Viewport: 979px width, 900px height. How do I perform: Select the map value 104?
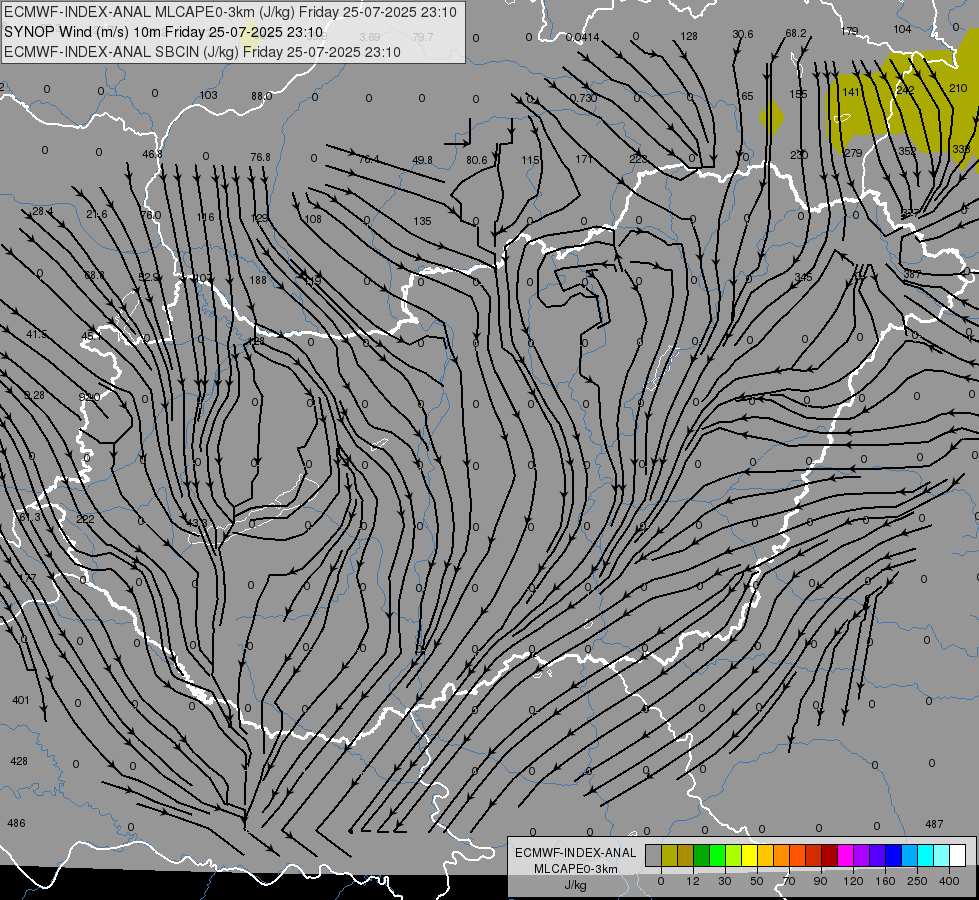coord(902,29)
